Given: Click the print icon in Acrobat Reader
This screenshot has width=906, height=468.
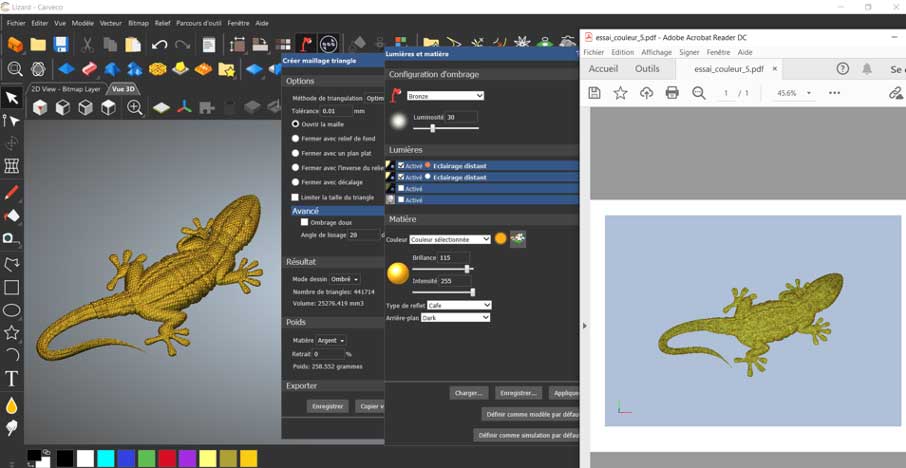Looking at the screenshot, I should [672, 93].
